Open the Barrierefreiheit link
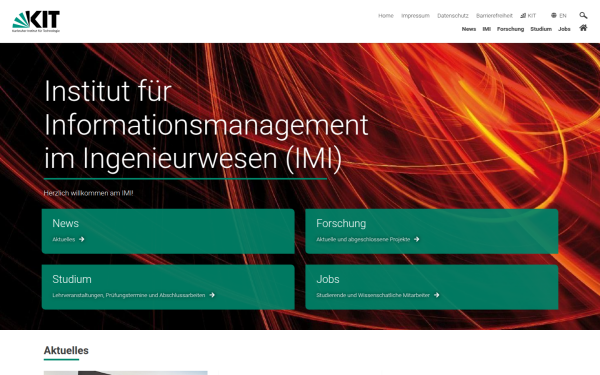600x375 pixels. 494,16
